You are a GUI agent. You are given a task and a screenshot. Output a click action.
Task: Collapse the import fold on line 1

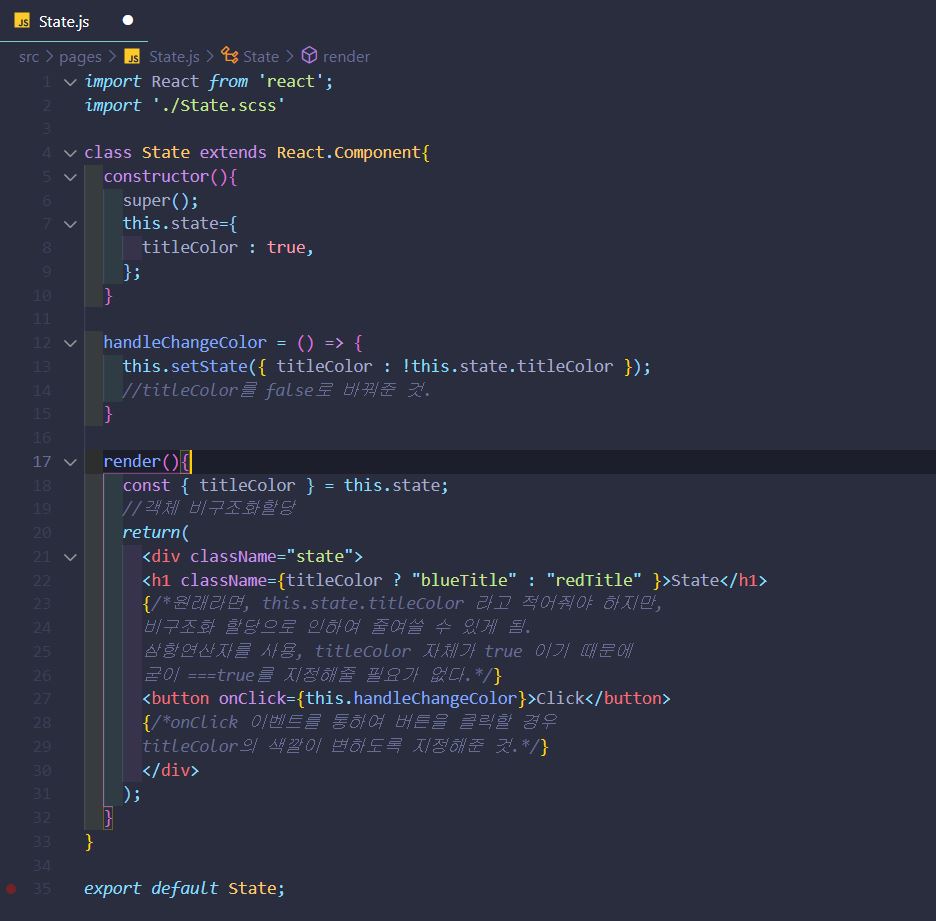[x=70, y=82]
